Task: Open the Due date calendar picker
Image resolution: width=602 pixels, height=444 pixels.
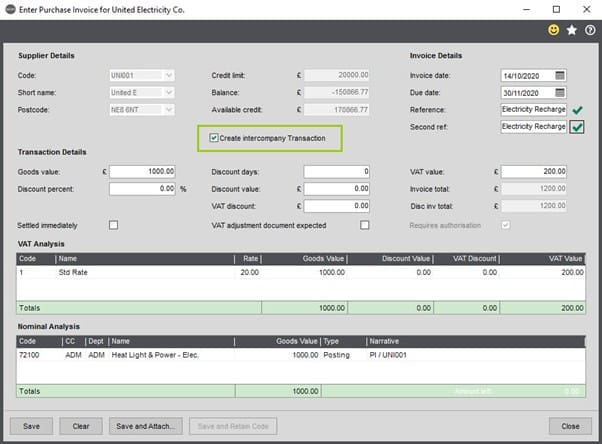Action: pyautogui.click(x=560, y=93)
